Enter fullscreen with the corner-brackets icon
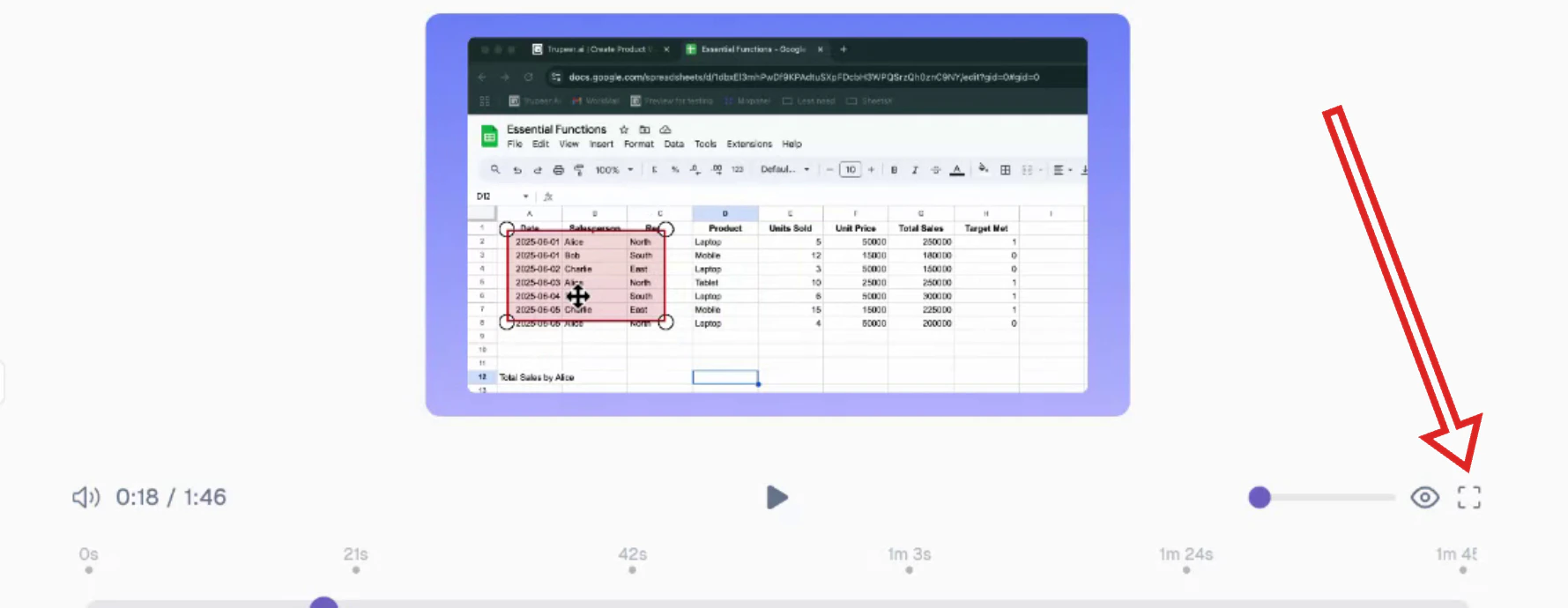 1468,497
